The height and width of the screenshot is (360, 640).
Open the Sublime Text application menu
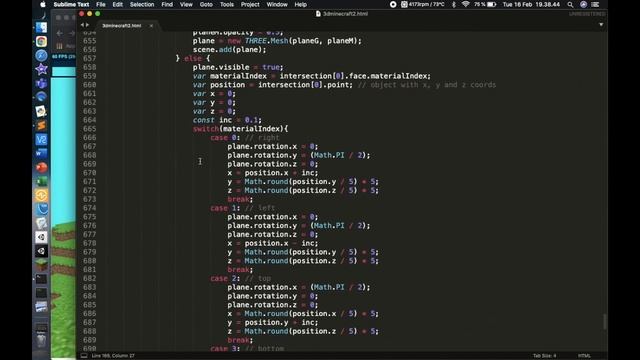71,4
